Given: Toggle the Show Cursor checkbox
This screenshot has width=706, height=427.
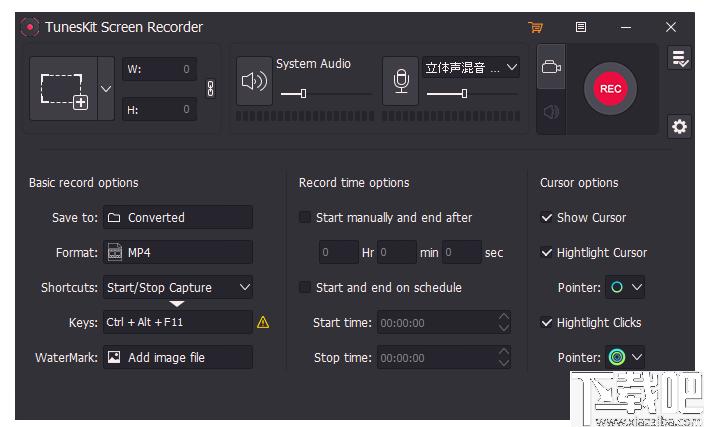Looking at the screenshot, I should (546, 218).
